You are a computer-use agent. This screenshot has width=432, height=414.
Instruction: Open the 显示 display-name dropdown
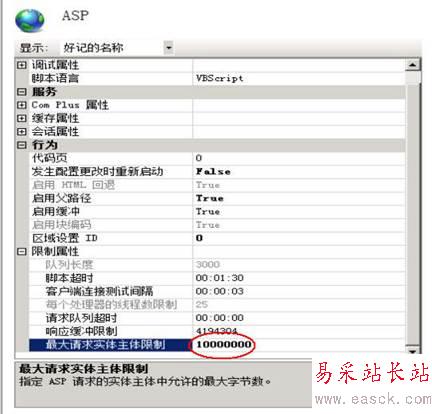click(169, 48)
